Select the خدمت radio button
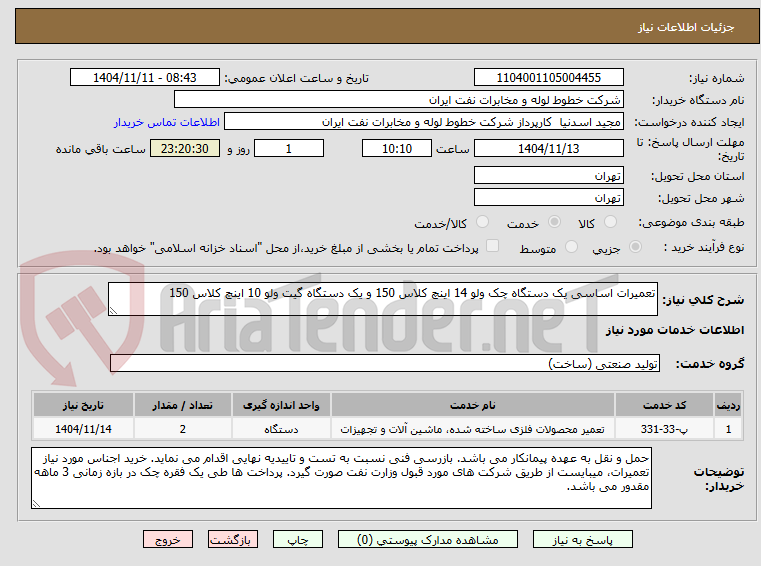The image size is (761, 566). click(x=554, y=222)
